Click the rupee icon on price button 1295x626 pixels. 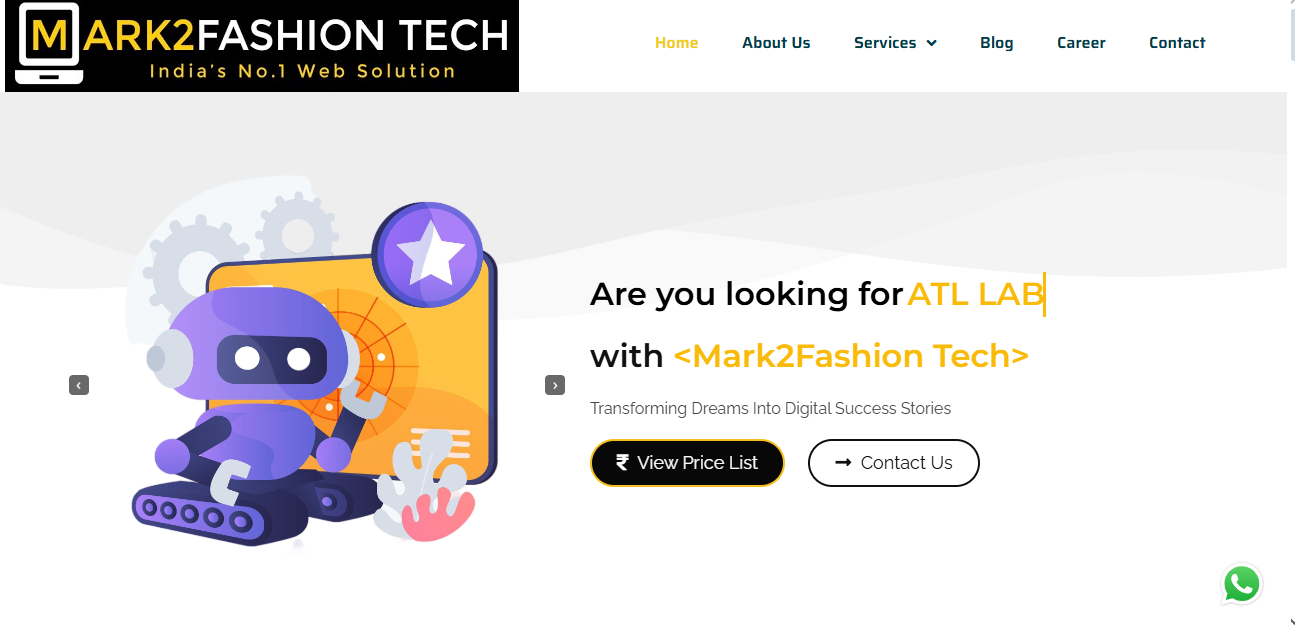622,462
